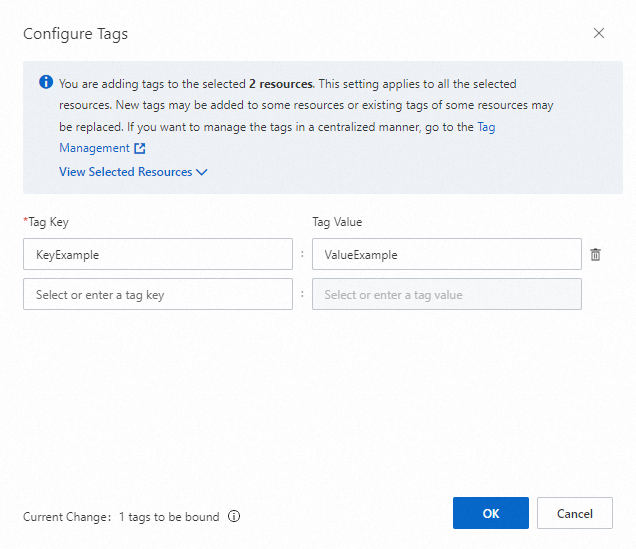Click the 'Select or enter a tag value' box

[446, 295]
